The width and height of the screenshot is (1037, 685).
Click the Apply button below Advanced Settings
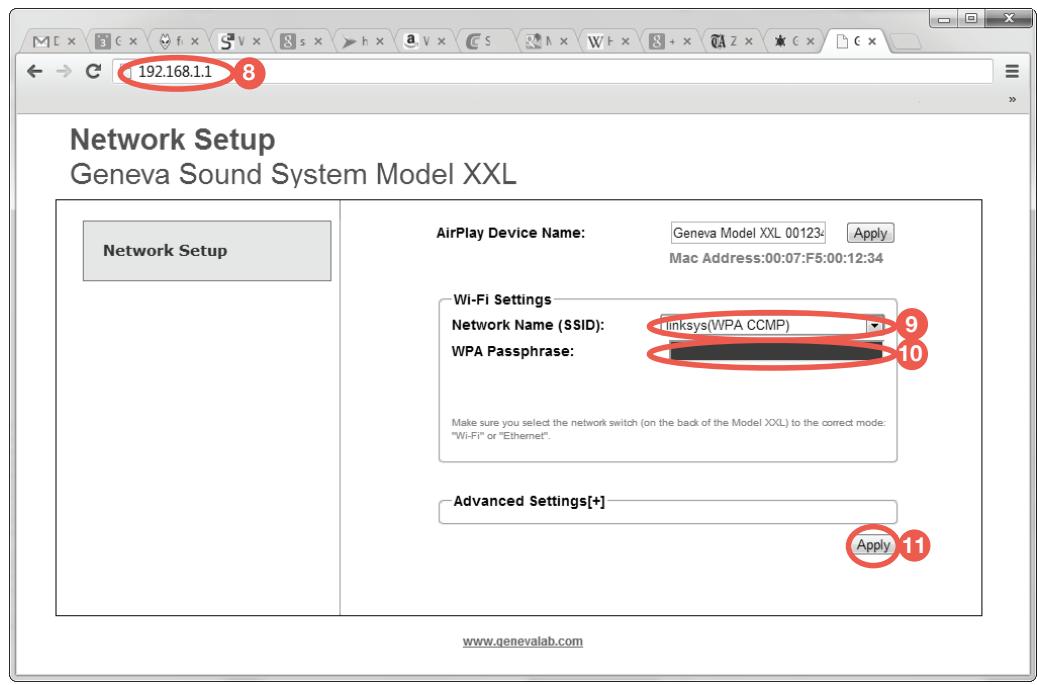(x=872, y=546)
